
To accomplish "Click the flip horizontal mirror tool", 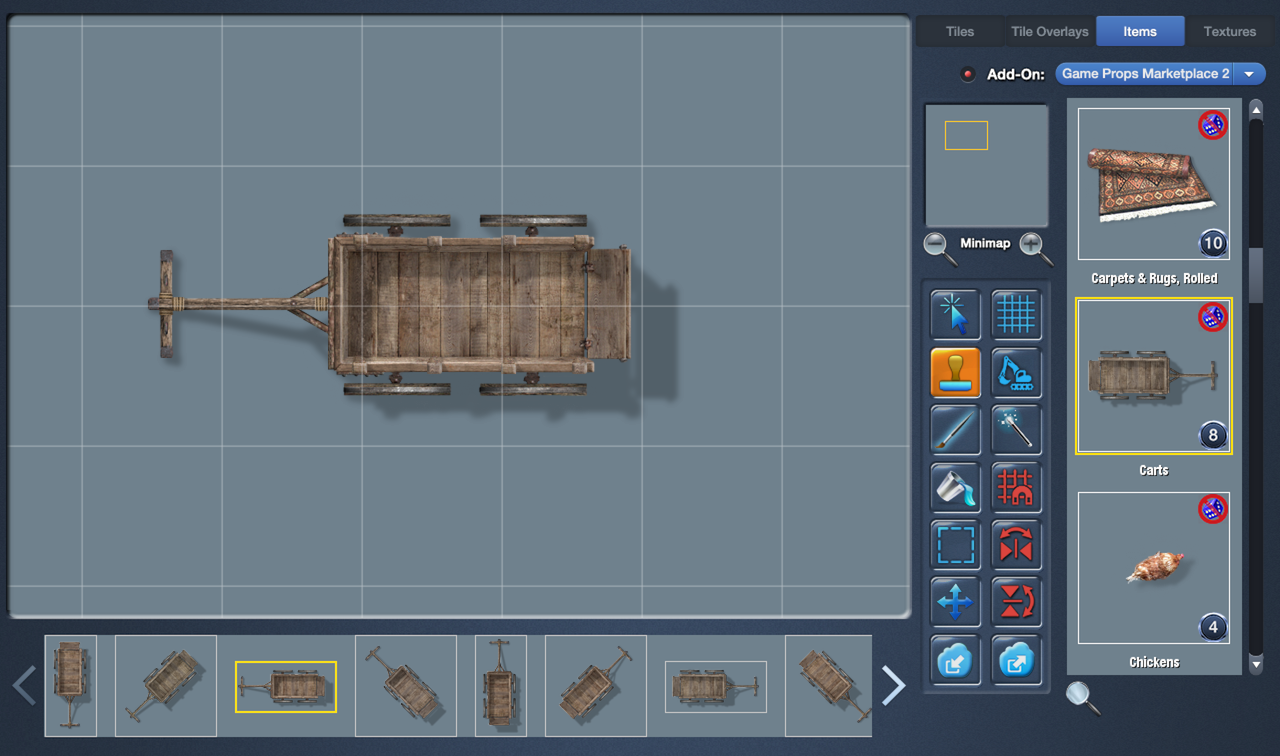I will tap(1016, 545).
